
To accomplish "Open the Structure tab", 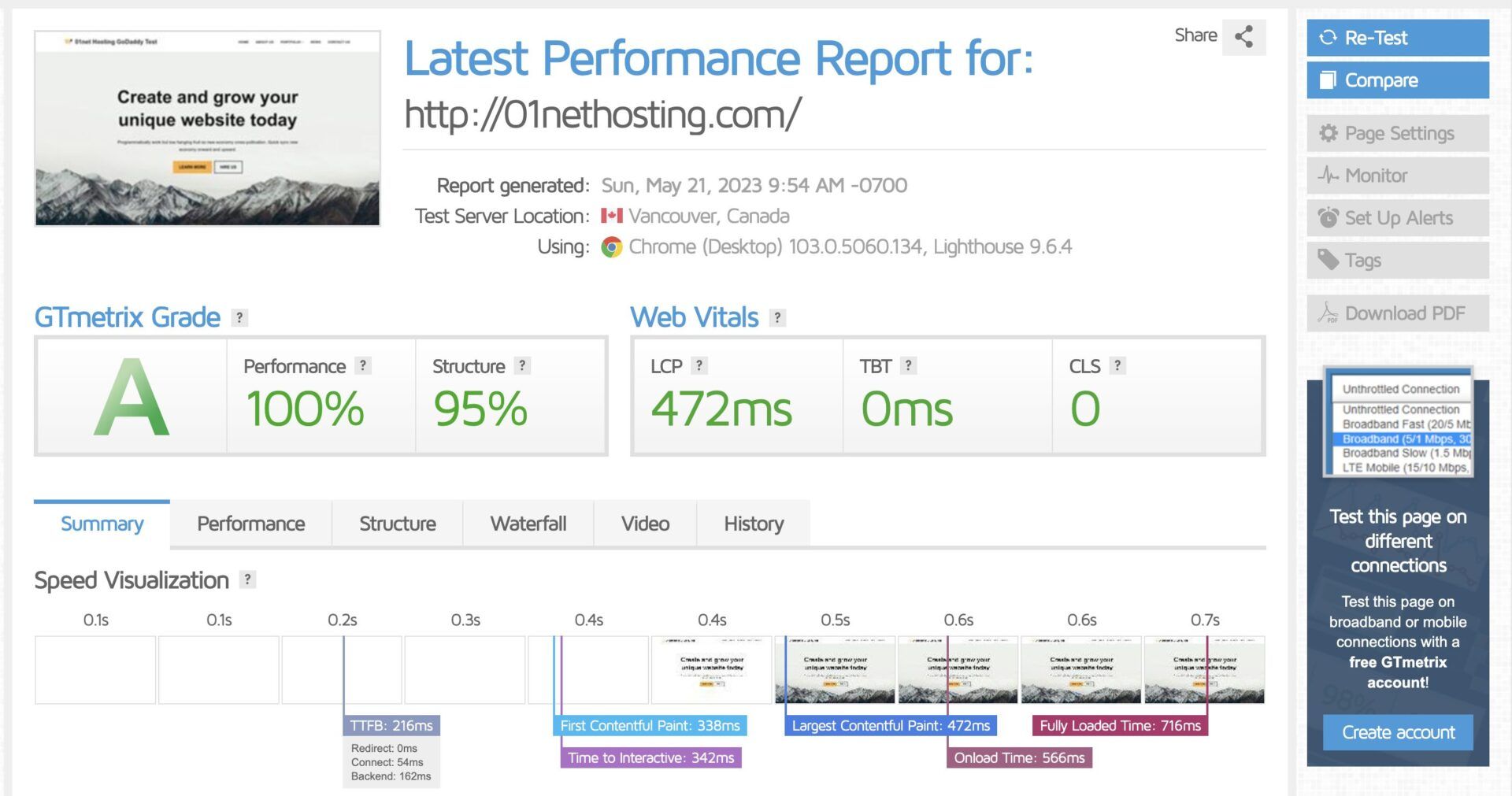I will [397, 524].
